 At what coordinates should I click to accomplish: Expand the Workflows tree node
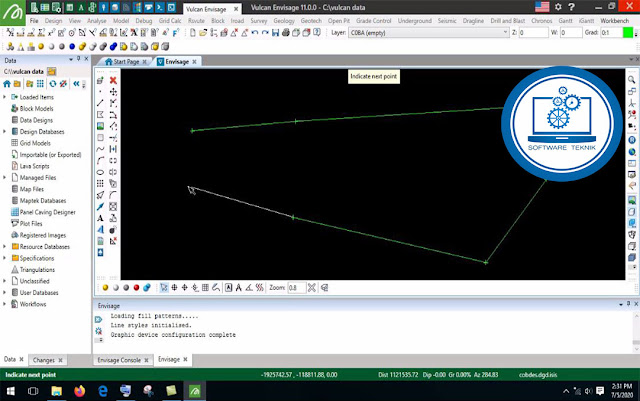[4, 304]
